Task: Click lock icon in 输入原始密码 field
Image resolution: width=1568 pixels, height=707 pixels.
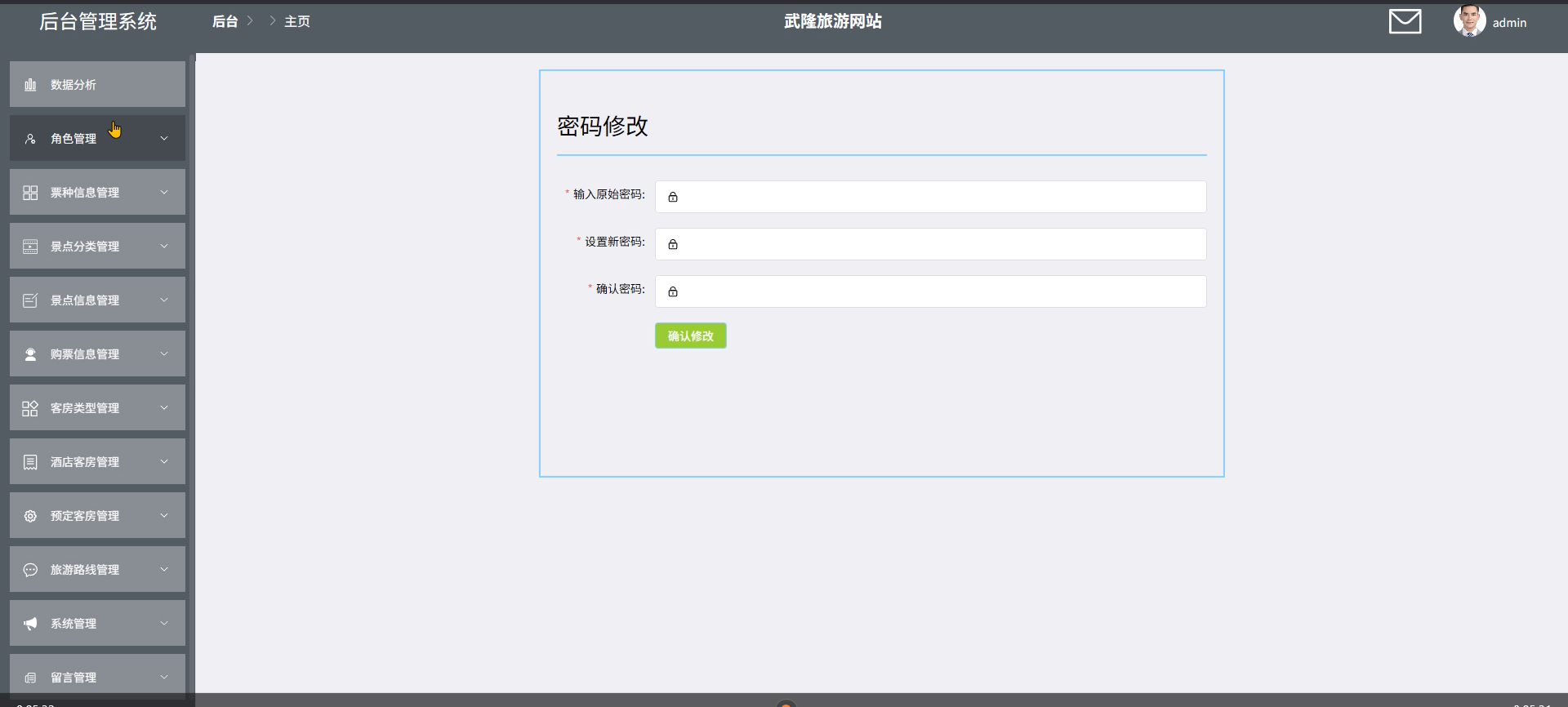Action: pos(673,197)
